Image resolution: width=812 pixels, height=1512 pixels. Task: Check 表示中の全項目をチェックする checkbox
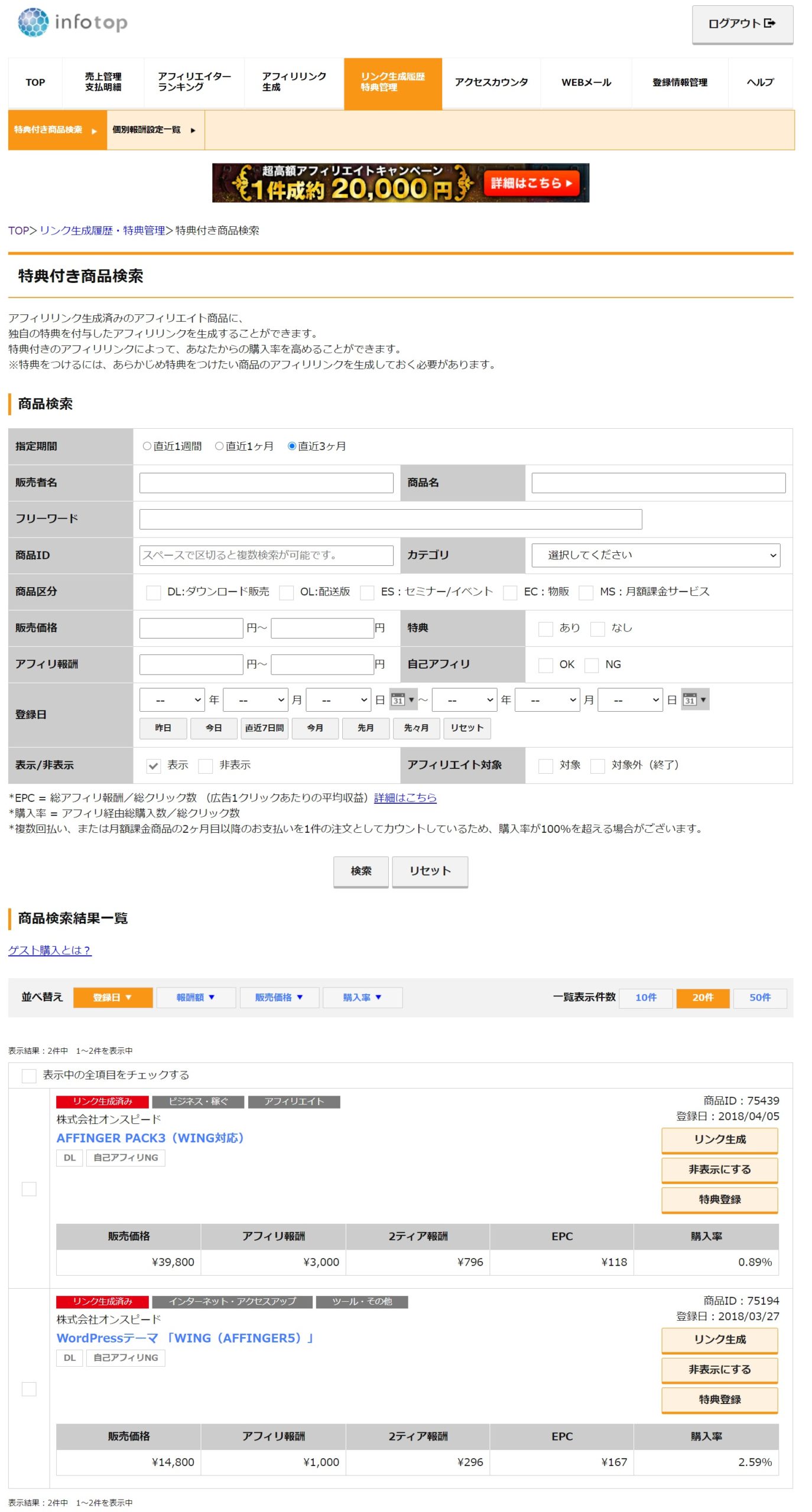pos(29,1076)
